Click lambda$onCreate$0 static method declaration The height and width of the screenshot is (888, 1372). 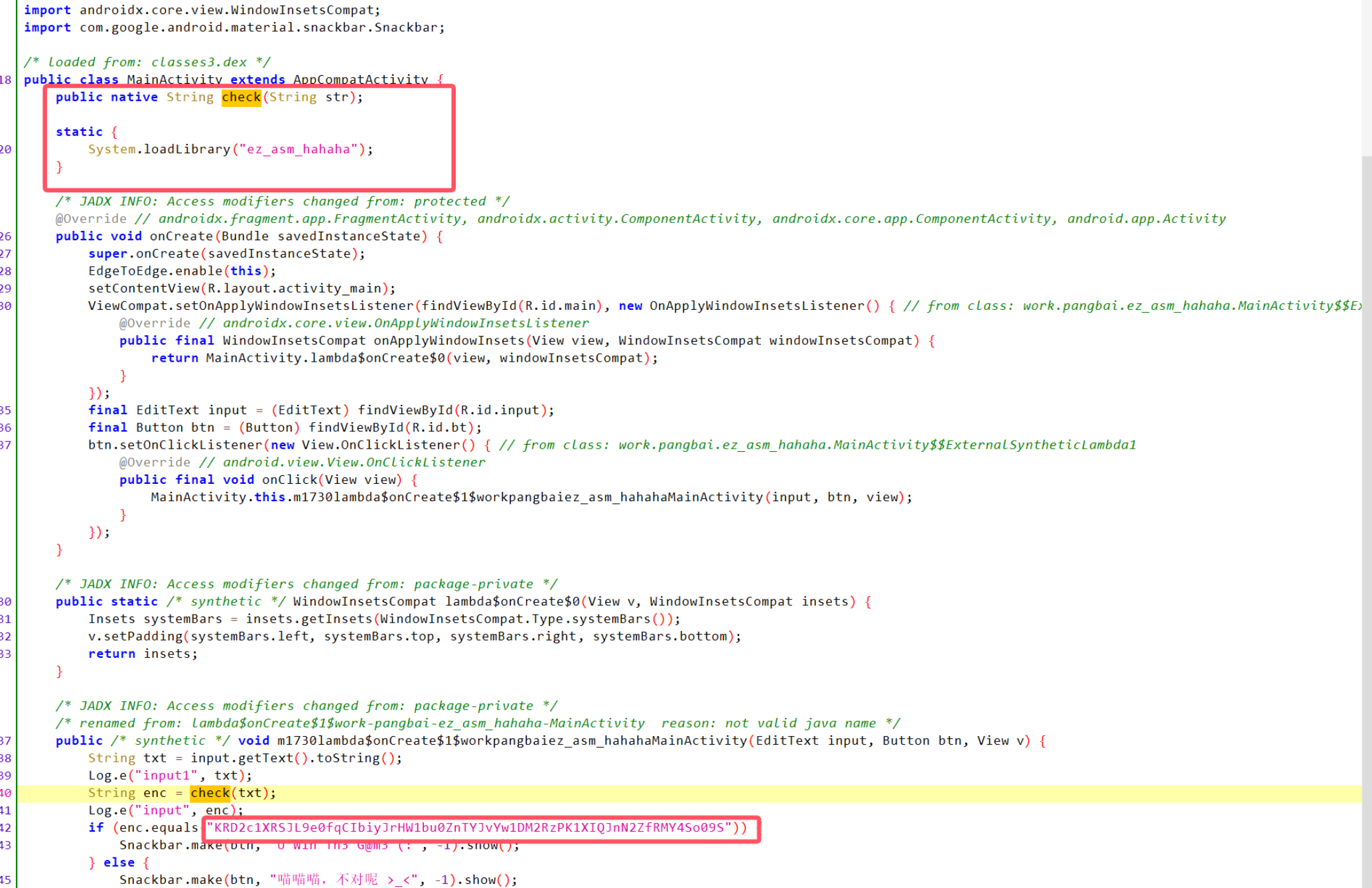pos(512,601)
